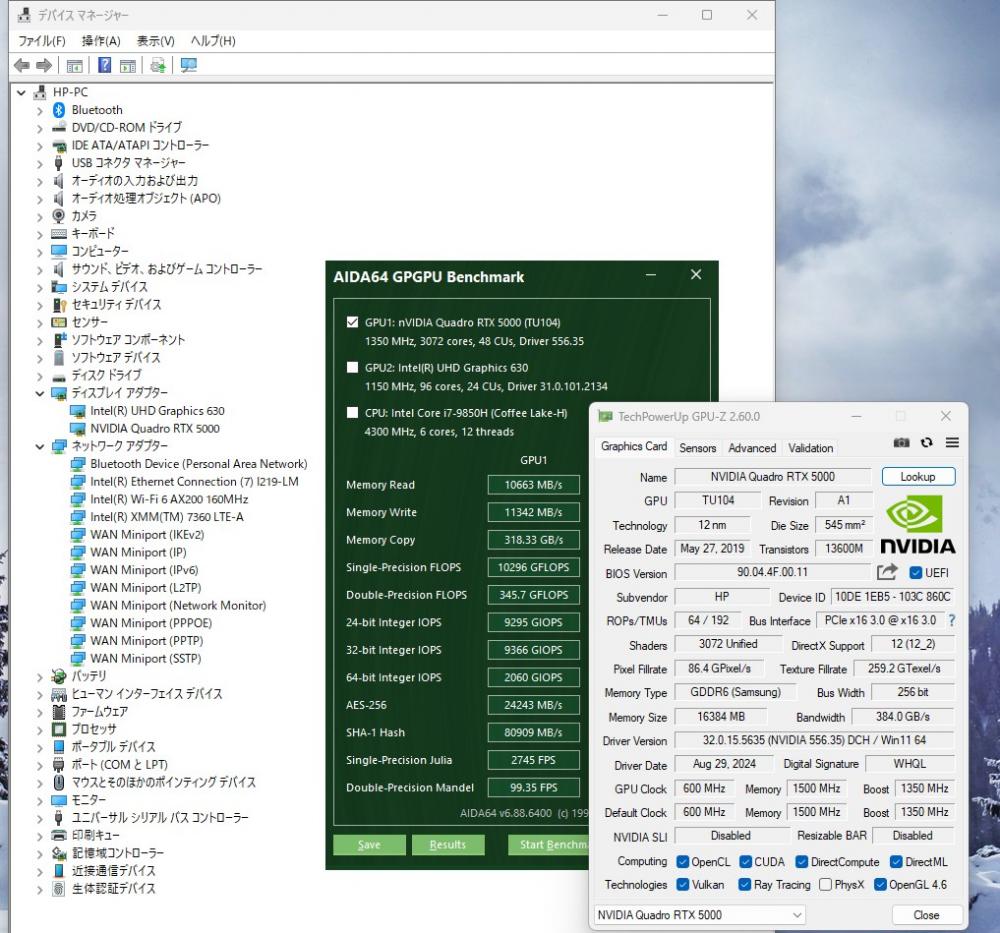Toggle the Vulkan checkbox
This screenshot has height=933, width=1000.
point(682,885)
